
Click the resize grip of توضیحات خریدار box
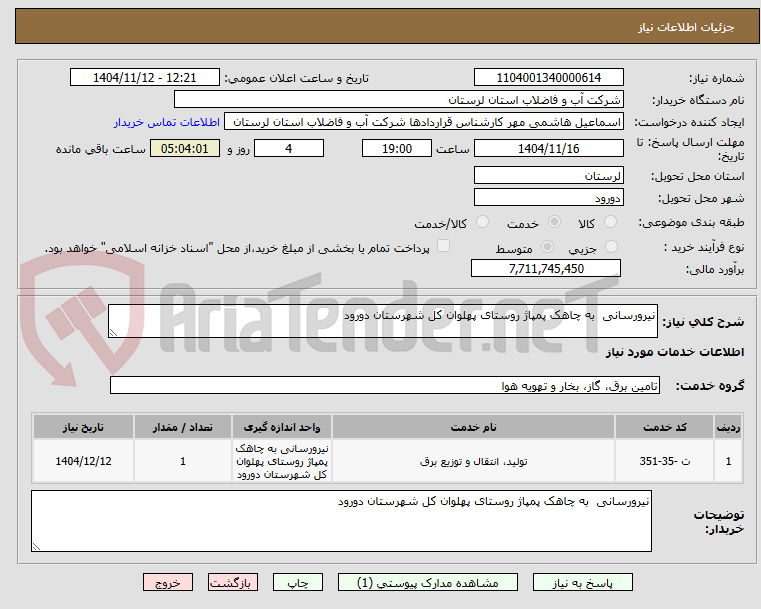tap(36, 546)
